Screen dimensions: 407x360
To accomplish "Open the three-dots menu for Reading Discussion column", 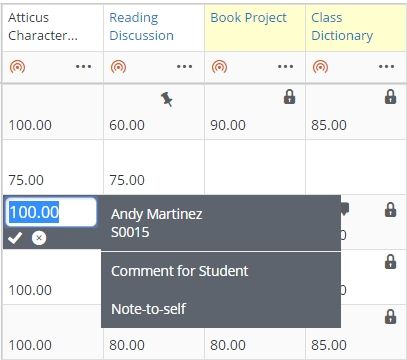I will (184, 67).
